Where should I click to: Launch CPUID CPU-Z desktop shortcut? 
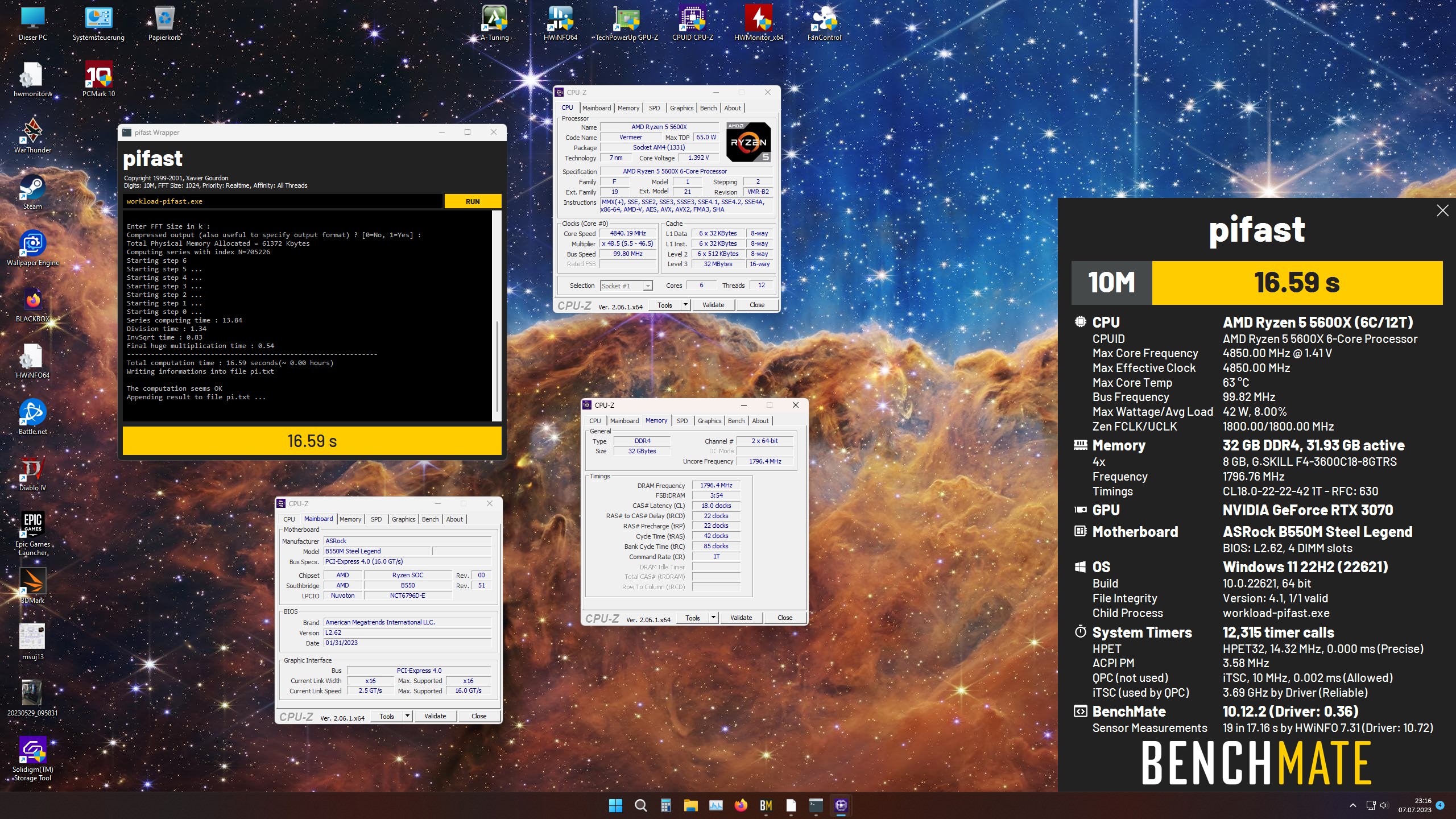tap(692, 23)
